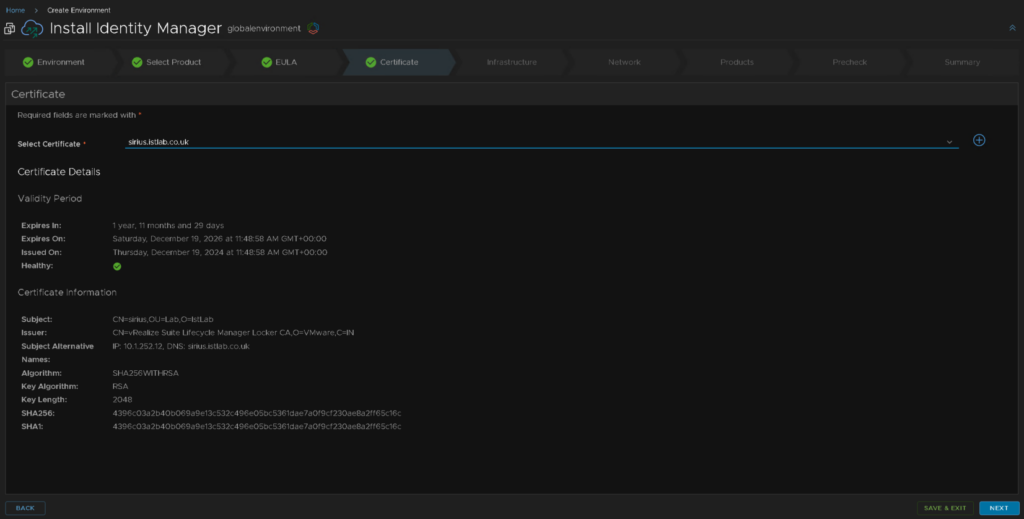Open the Summary wizard step
Screen dimensions: 1024x519
click(x=962, y=62)
